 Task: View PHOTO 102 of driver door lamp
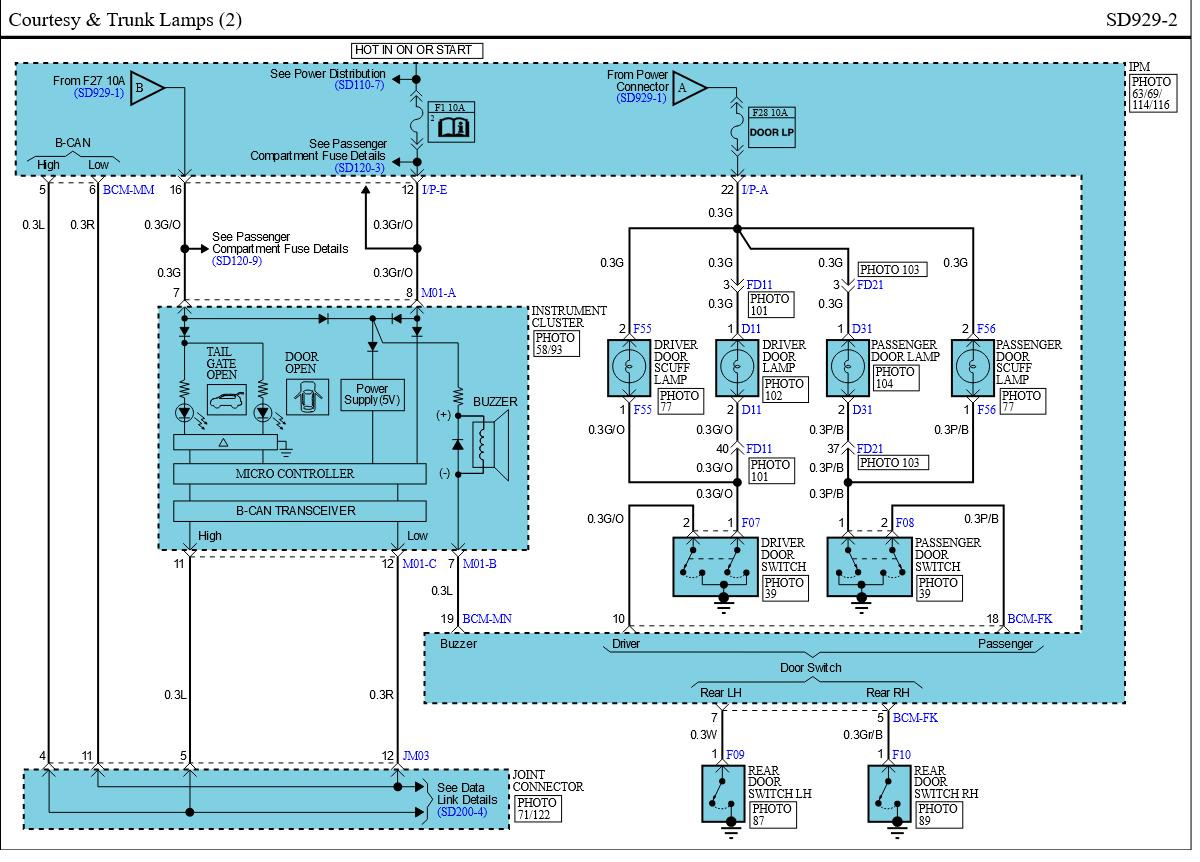pos(783,390)
